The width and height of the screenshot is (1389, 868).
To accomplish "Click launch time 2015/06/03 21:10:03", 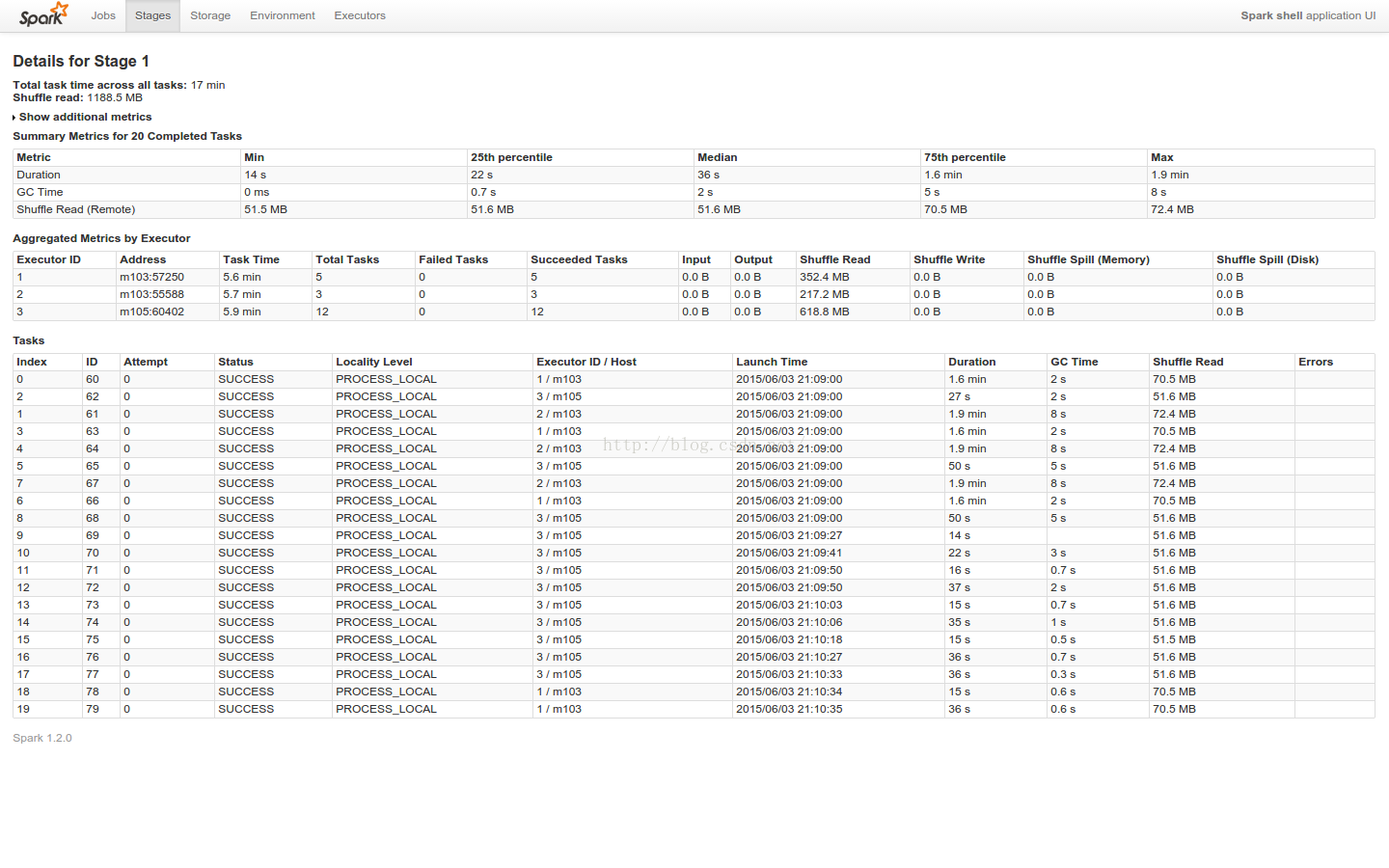I will (x=789, y=605).
